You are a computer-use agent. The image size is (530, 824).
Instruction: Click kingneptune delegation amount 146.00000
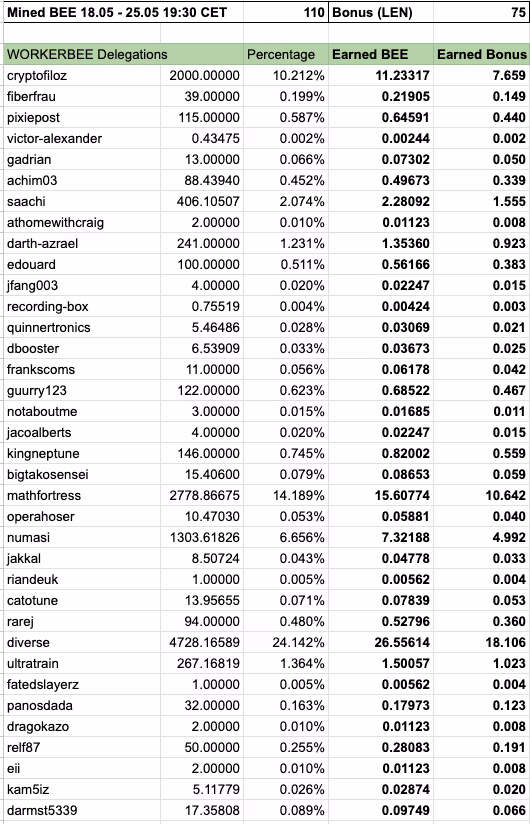pyautogui.click(x=202, y=454)
